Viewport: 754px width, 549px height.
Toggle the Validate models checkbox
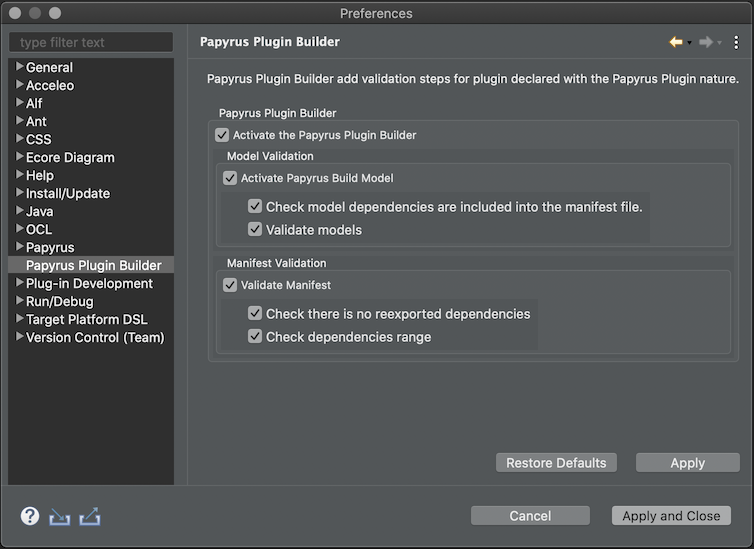tap(255, 229)
